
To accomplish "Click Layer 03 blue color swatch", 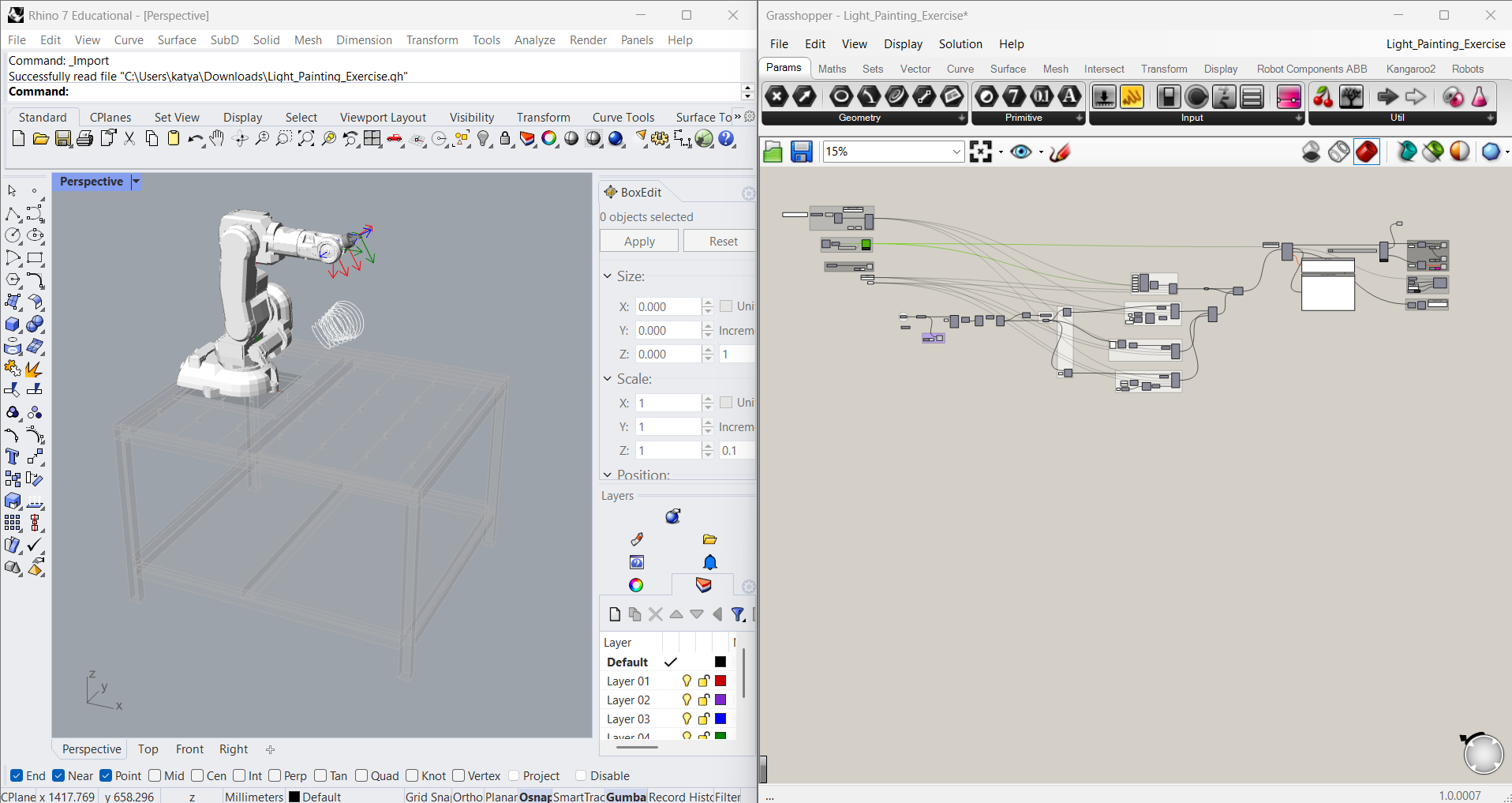I will [x=720, y=719].
